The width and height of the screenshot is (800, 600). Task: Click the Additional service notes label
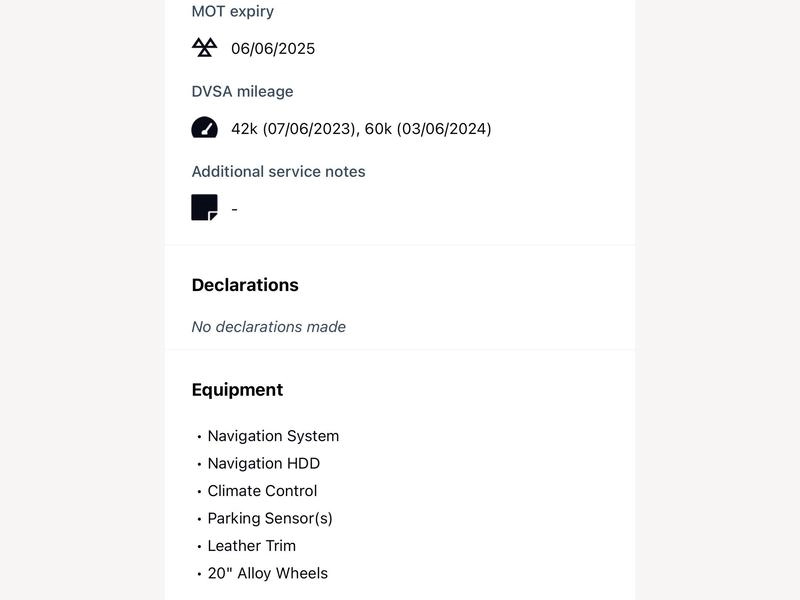pos(279,171)
